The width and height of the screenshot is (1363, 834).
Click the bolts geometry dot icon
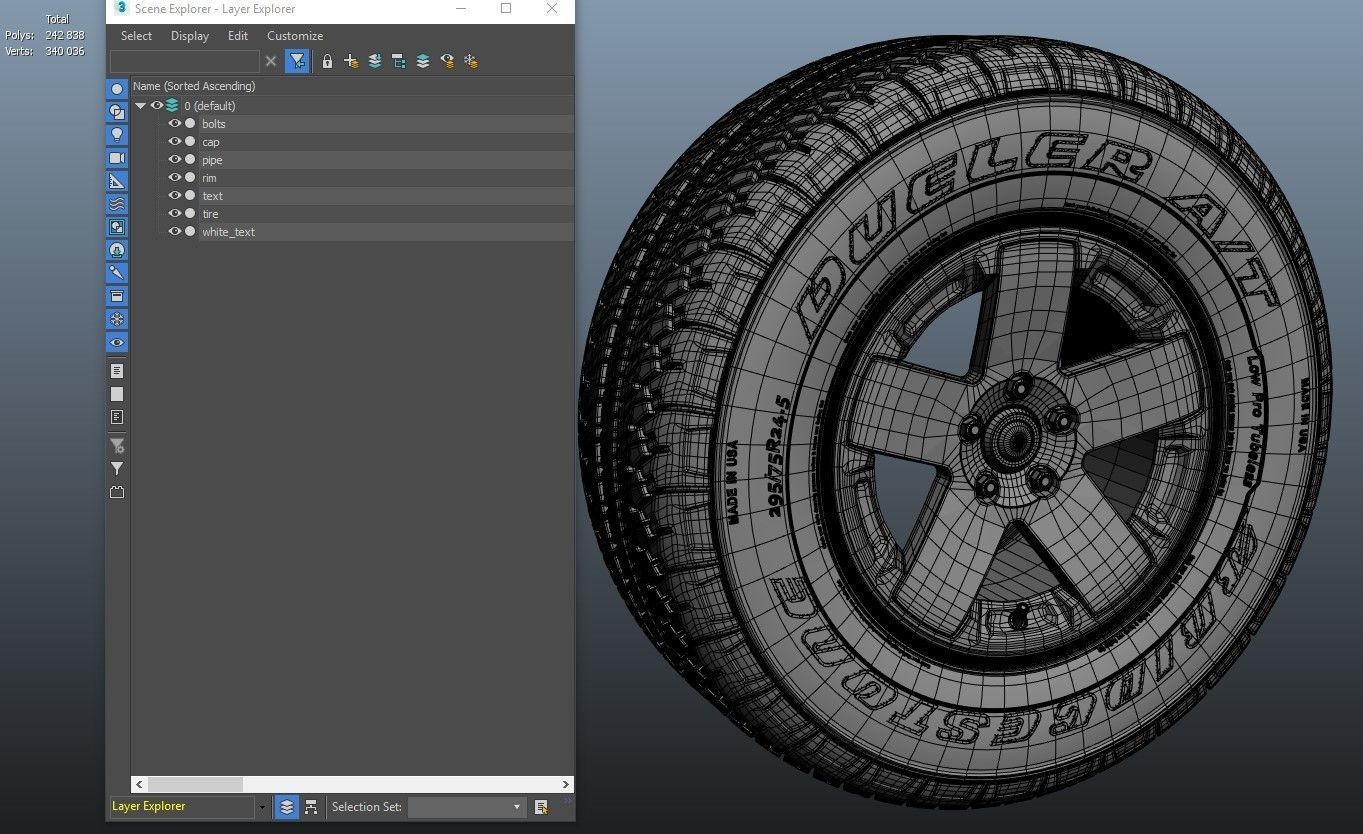coord(190,123)
